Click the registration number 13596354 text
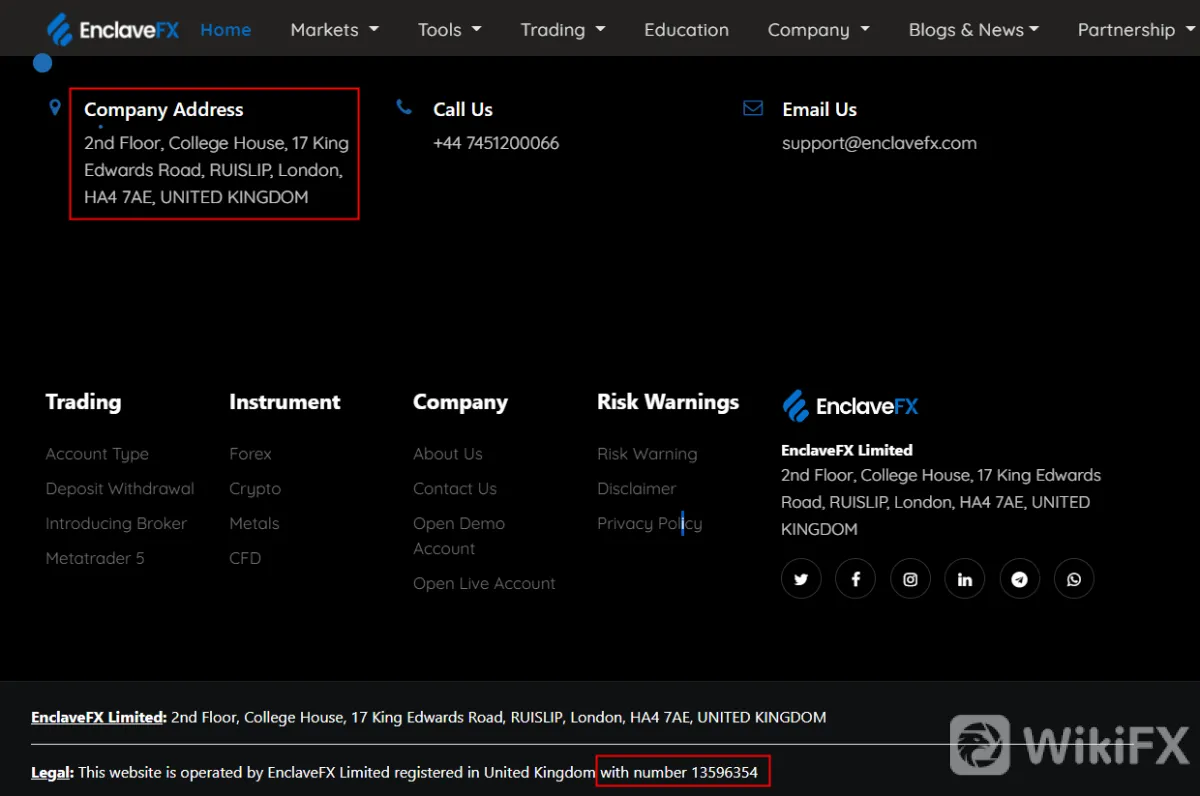Screen dimensions: 1200x796 [724, 772]
